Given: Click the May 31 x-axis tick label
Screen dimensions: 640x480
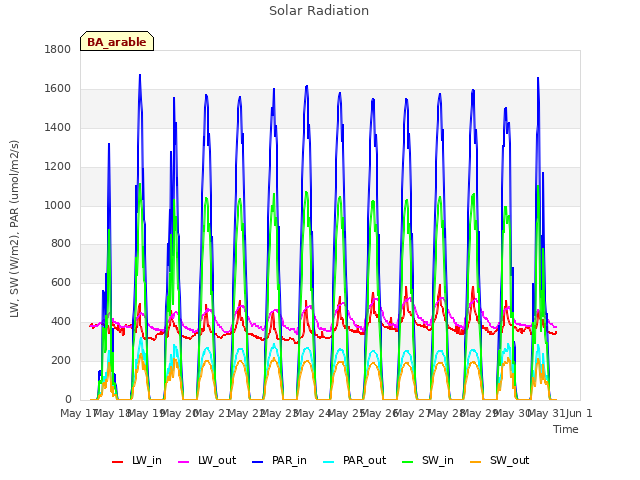Looking at the screenshot, I should (x=546, y=413).
